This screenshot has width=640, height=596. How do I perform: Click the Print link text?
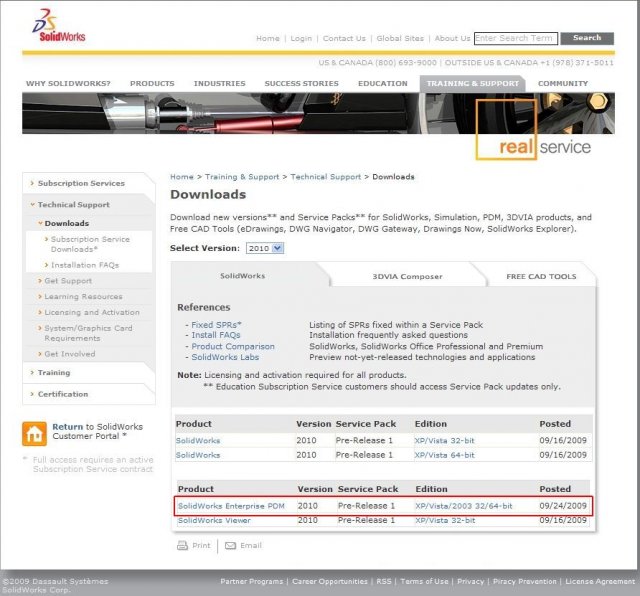tap(201, 545)
